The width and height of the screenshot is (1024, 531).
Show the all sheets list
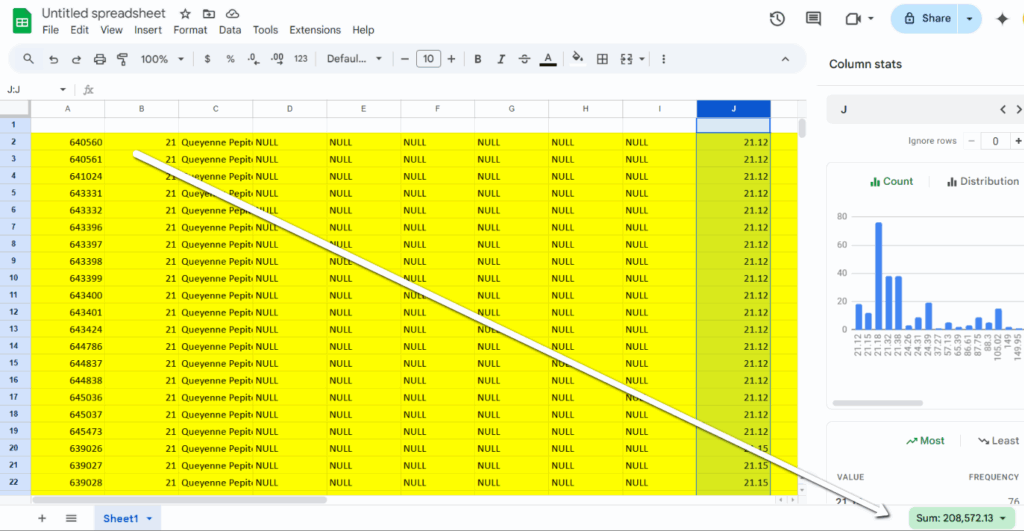point(71,518)
